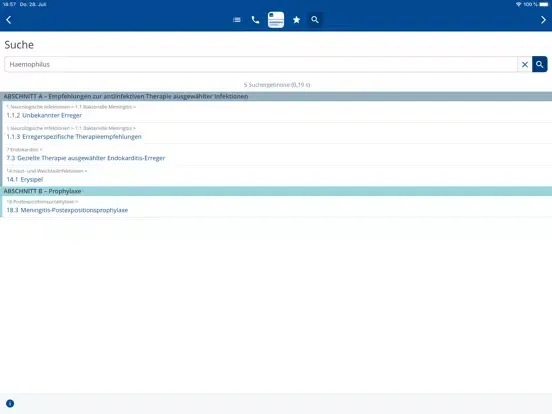
Task: Click the breadcrumb above 1.1.3 Erregerspezifische Therapieempfehlungen
Action: [71, 128]
